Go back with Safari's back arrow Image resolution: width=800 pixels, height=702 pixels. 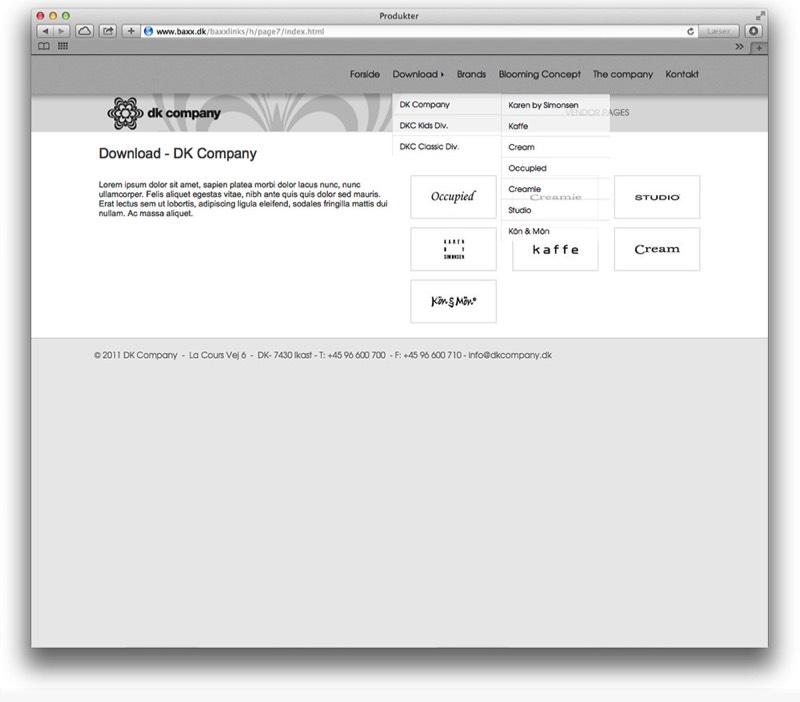coord(45,31)
